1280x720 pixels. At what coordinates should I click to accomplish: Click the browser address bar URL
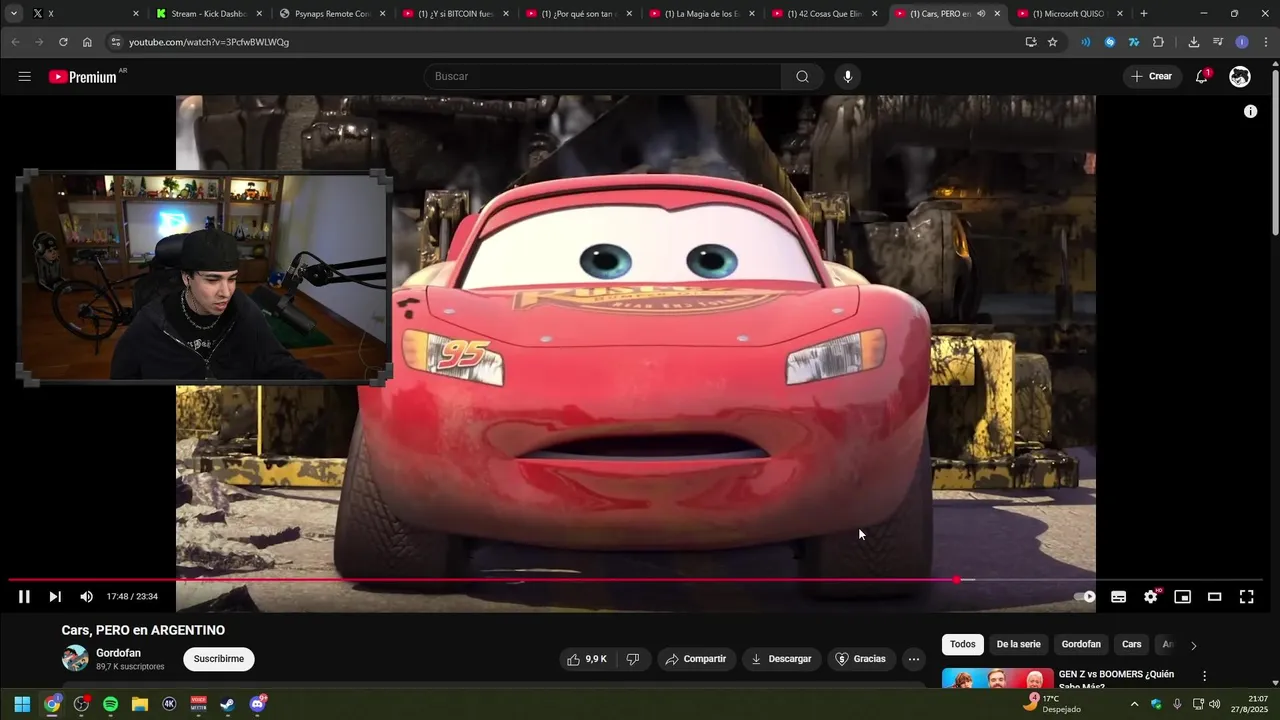point(209,42)
